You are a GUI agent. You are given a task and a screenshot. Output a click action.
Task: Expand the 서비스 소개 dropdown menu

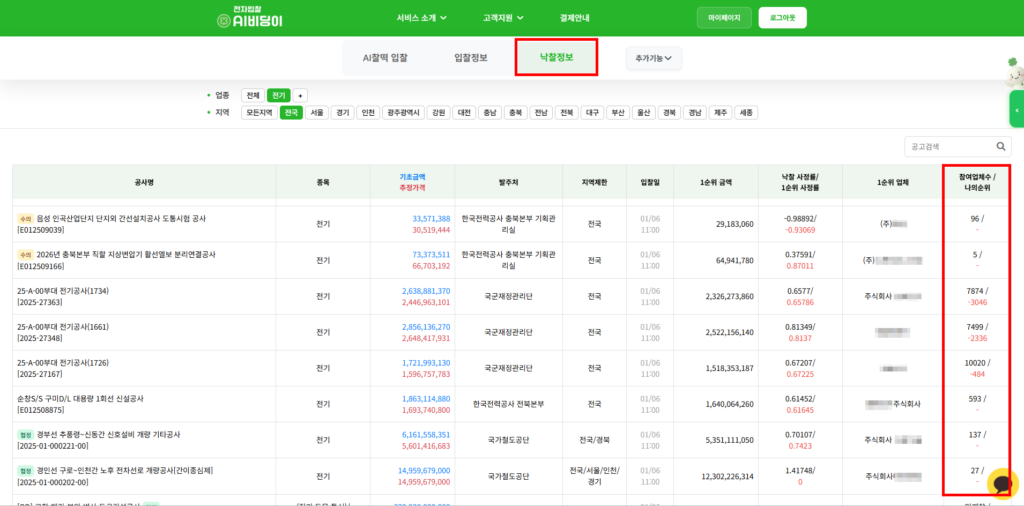pos(420,18)
